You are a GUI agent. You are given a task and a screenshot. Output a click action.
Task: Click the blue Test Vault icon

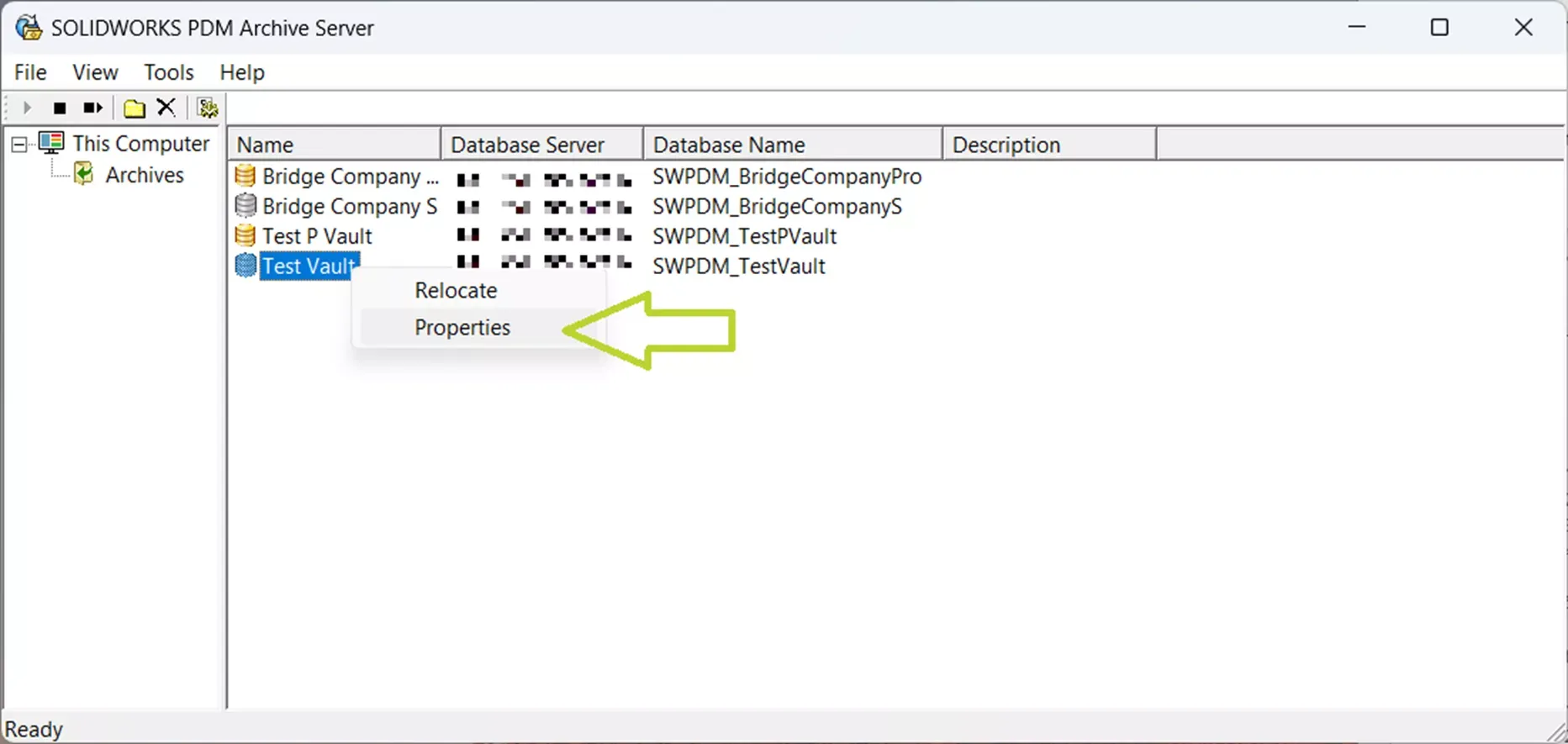pos(245,266)
